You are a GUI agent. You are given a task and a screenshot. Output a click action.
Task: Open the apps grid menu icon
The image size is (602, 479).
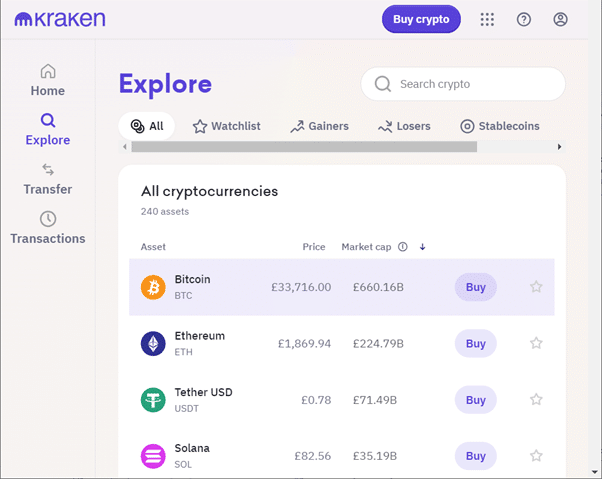point(487,19)
